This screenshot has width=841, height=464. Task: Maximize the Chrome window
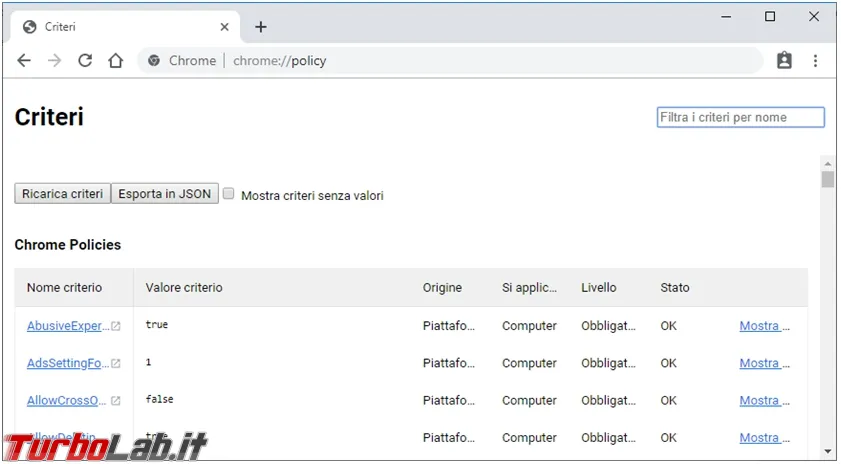pyautogui.click(x=770, y=17)
